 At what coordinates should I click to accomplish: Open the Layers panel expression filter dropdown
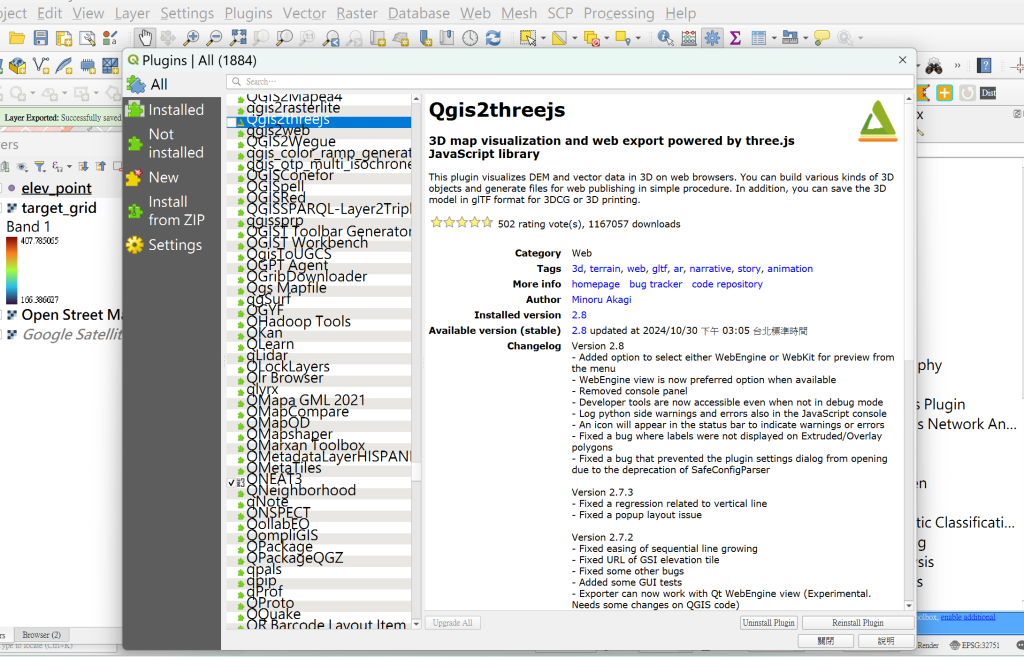(x=69, y=167)
